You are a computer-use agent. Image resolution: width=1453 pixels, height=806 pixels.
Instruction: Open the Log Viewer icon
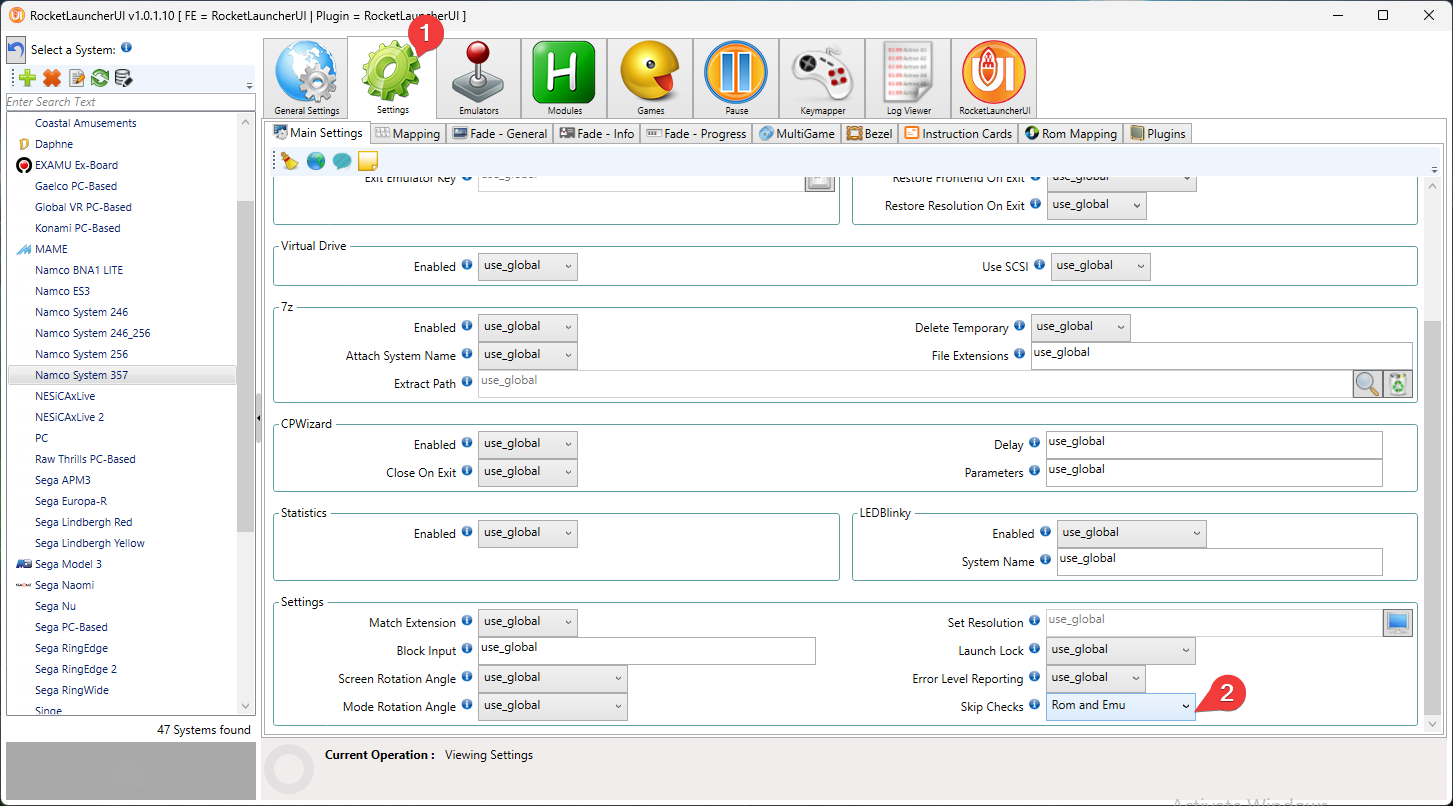pyautogui.click(x=909, y=79)
